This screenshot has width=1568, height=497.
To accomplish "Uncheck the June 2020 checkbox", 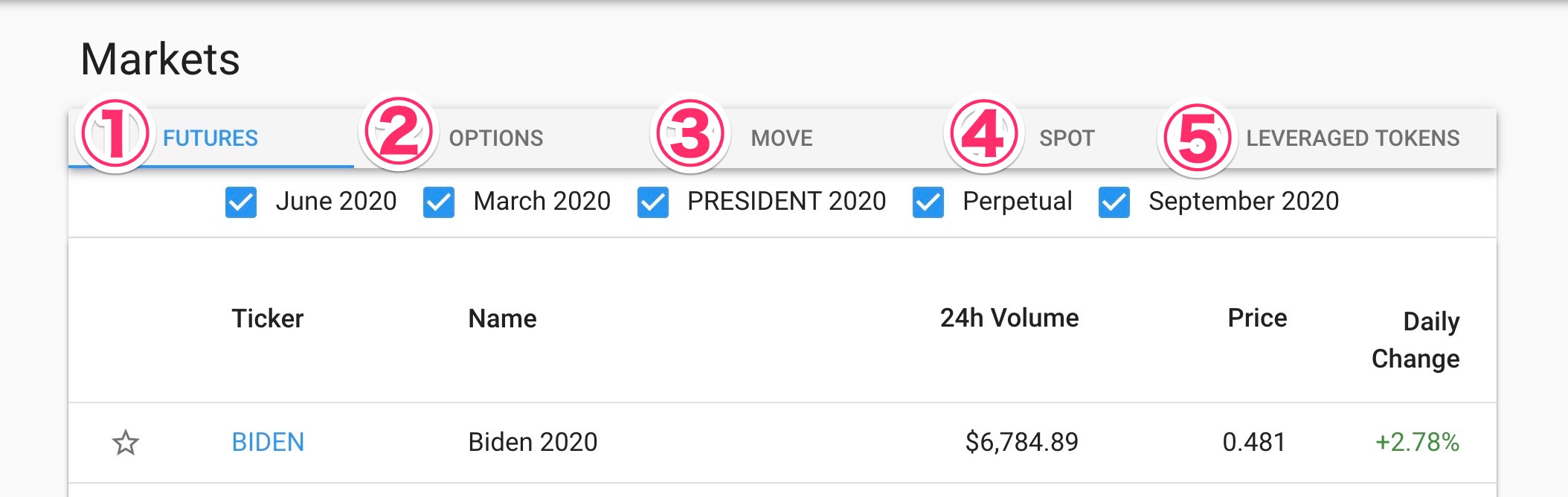I will [241, 202].
